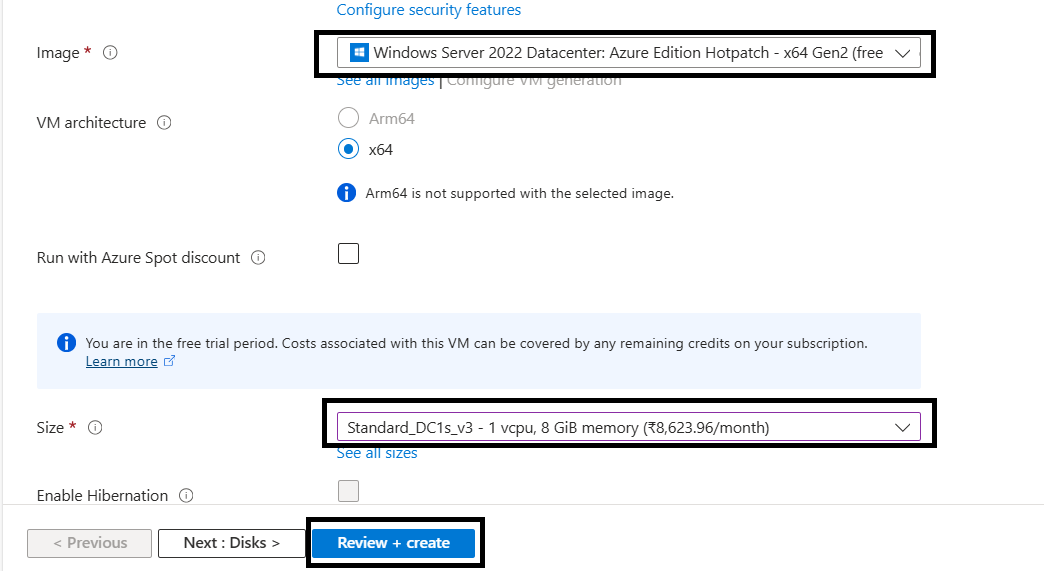Select the x64 architecture radio button
The image size is (1044, 571).
coord(348,149)
